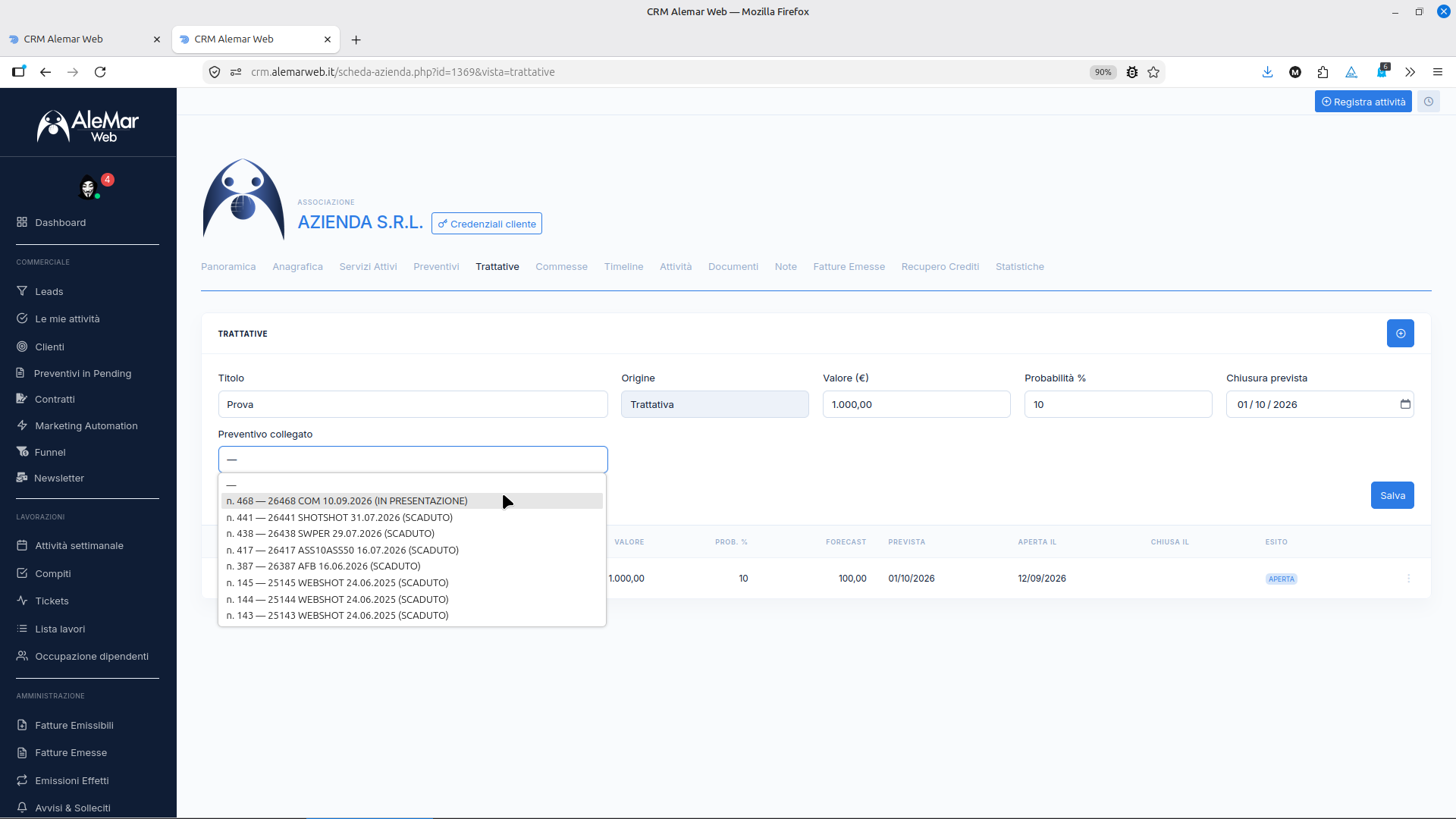Open Firefox extensions puzzle icon
The width and height of the screenshot is (1456, 819).
click(x=1323, y=72)
